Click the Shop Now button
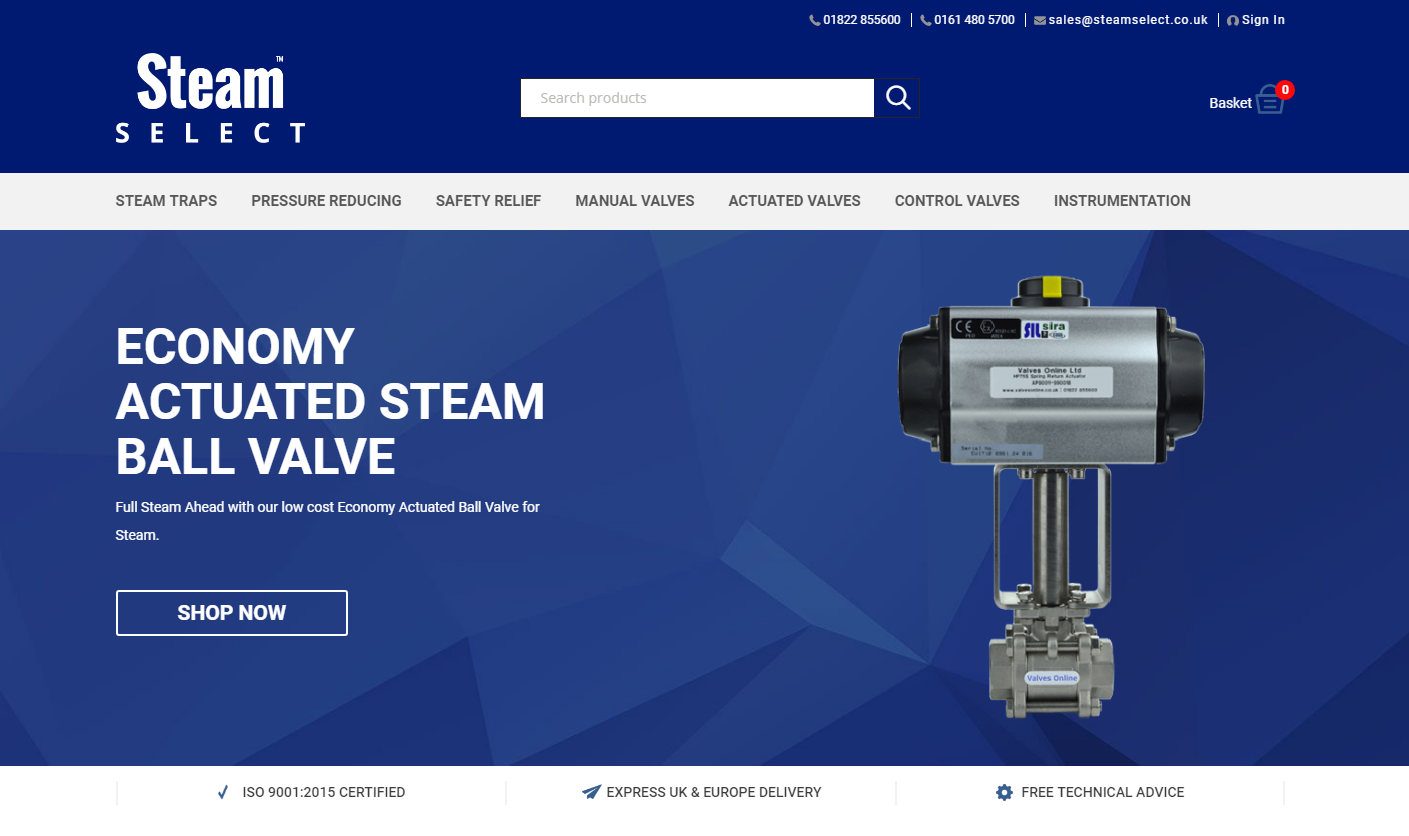 point(232,613)
